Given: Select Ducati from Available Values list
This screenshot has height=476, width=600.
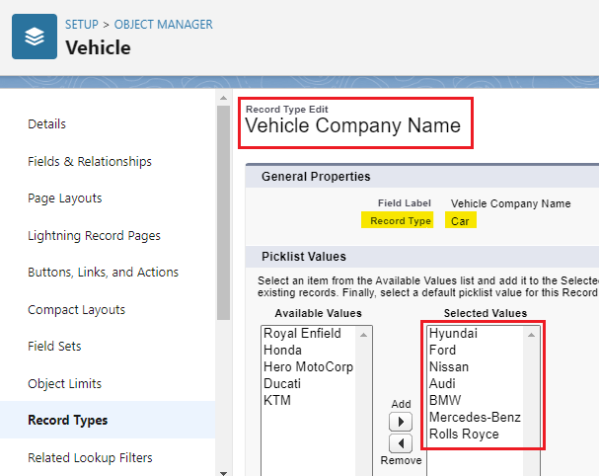Looking at the screenshot, I should pos(284,384).
